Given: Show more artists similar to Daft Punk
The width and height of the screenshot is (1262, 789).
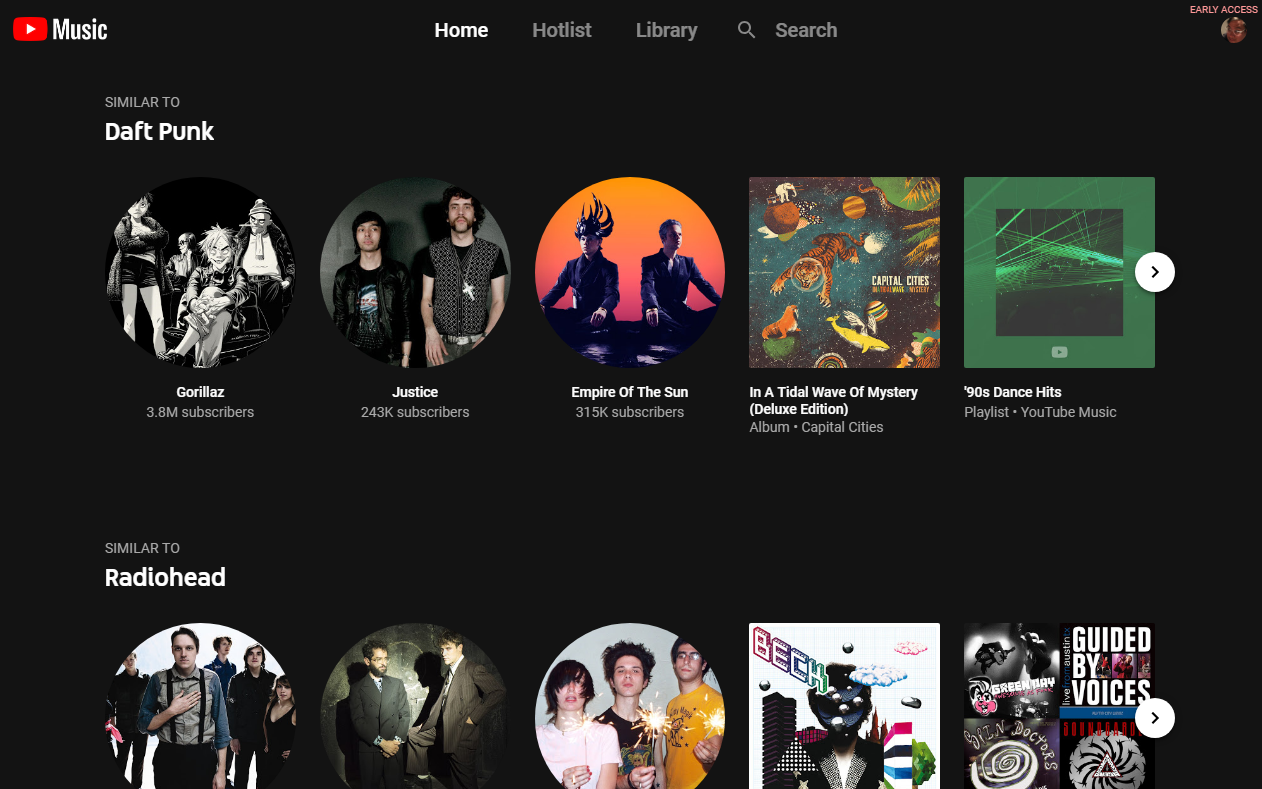Looking at the screenshot, I should 1155,272.
